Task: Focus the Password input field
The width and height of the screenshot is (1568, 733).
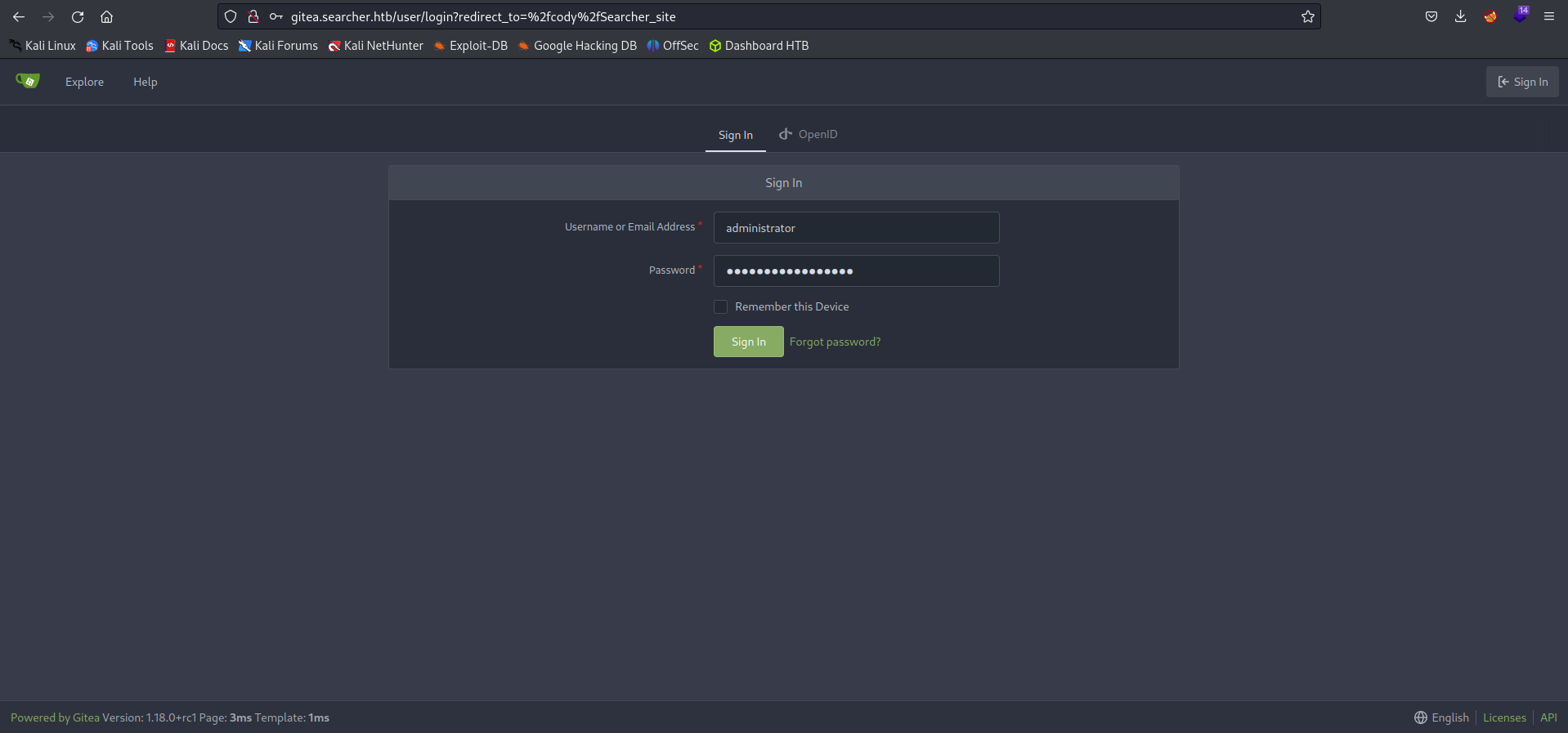Action: click(x=856, y=271)
